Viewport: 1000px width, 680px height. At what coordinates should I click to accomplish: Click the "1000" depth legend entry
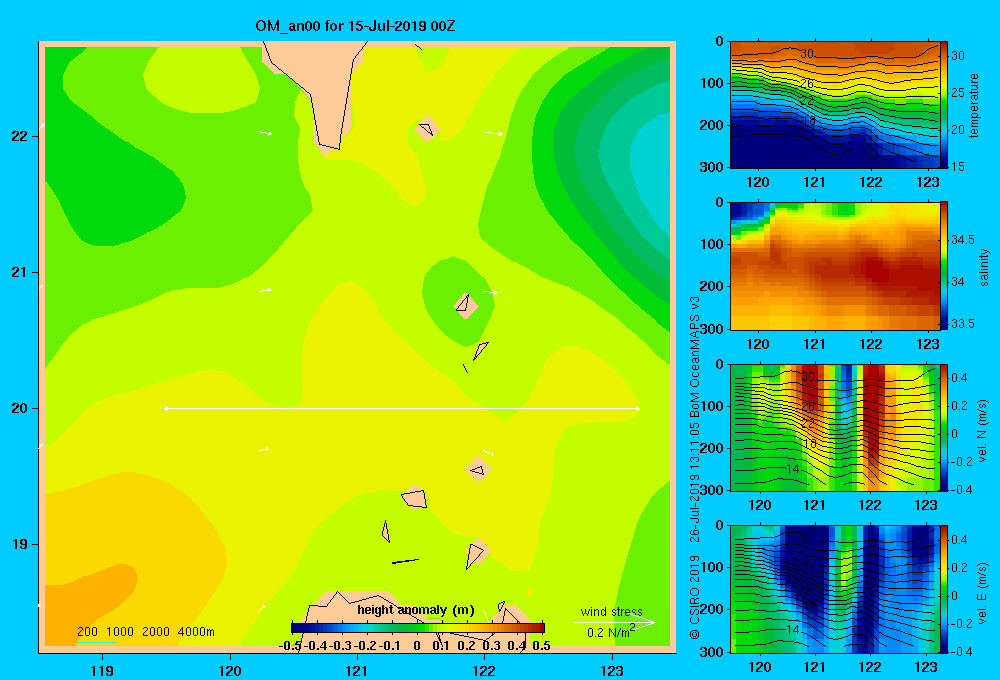click(x=119, y=632)
